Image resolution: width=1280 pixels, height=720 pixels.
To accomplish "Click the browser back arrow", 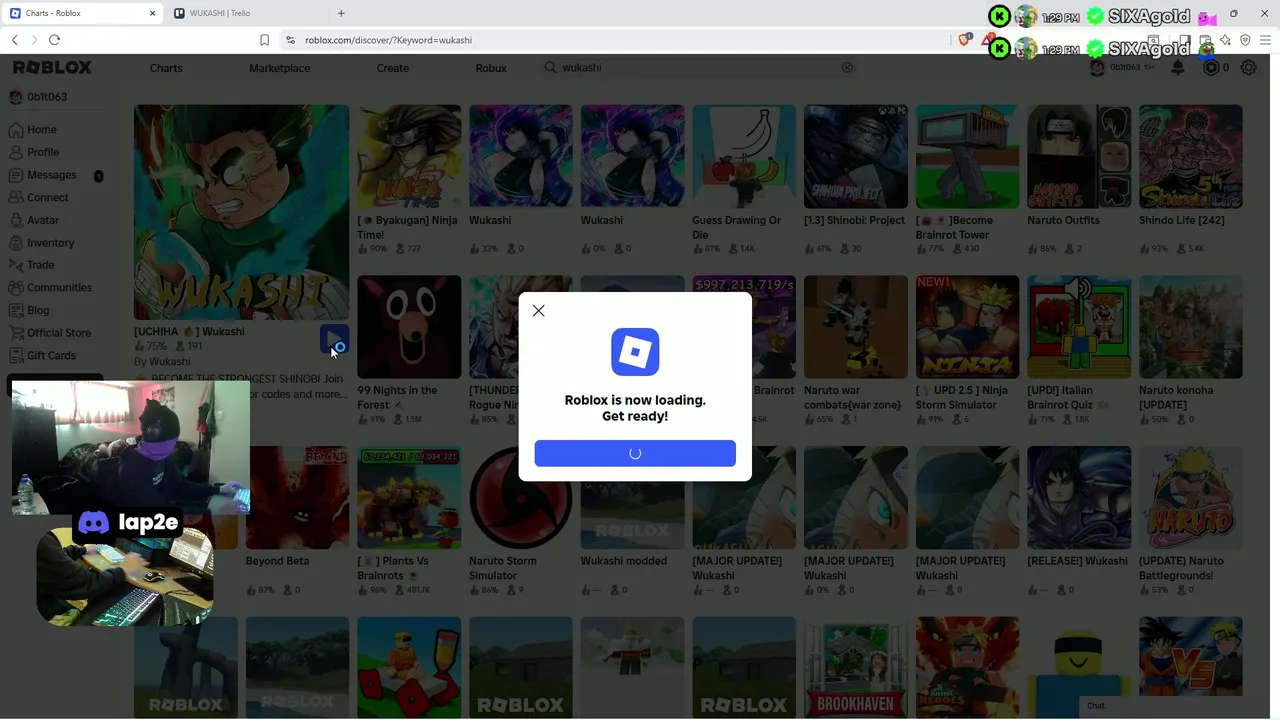I will point(14,40).
